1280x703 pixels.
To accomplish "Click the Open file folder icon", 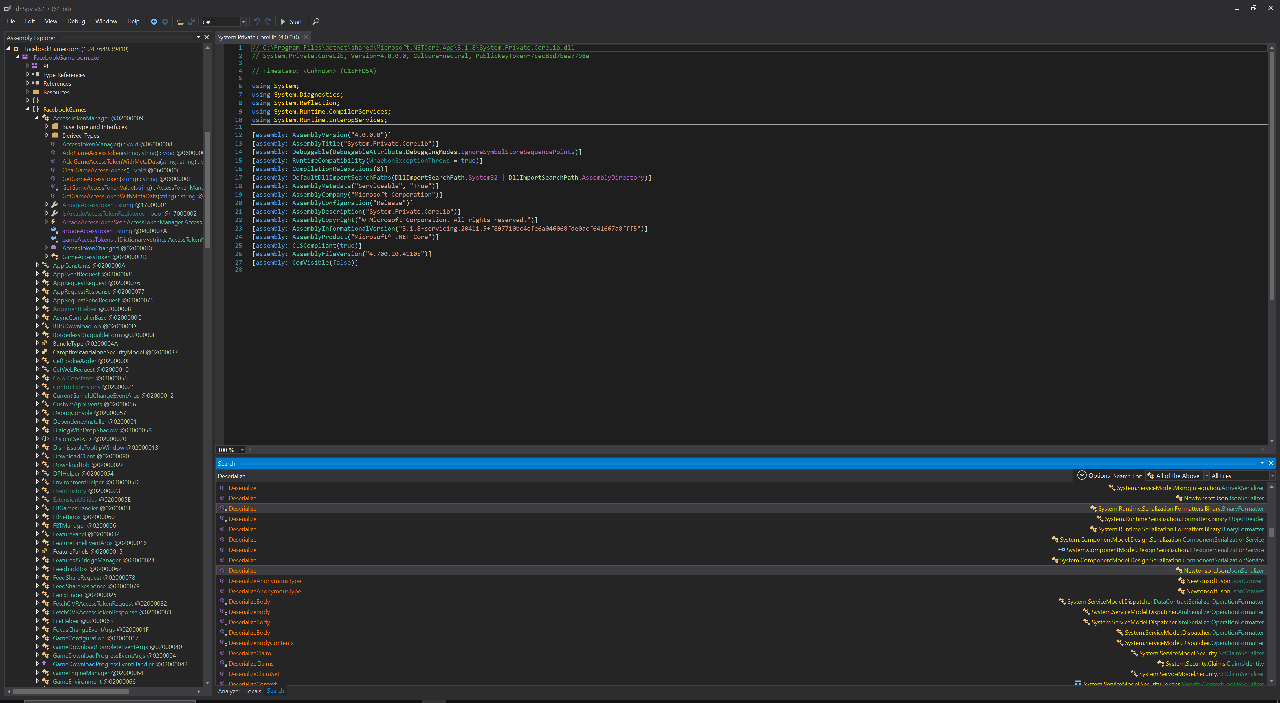I will [179, 21].
